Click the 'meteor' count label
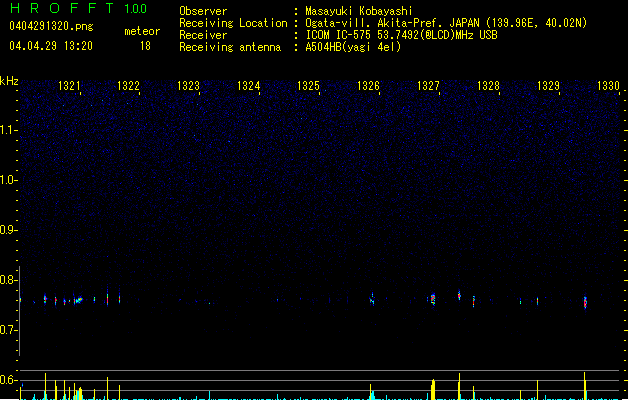629x400 pixels. (x=142, y=31)
